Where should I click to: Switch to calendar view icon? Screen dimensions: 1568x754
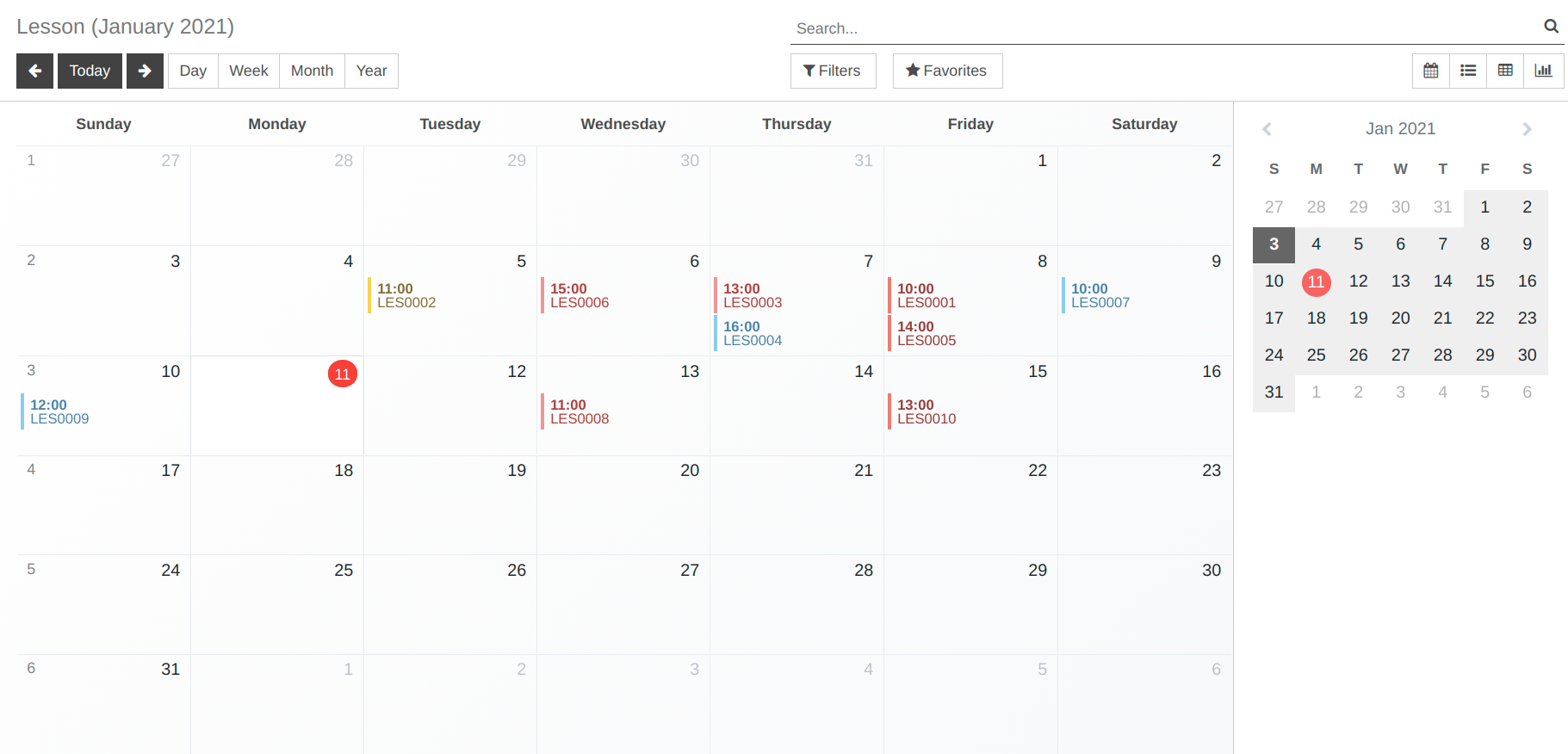[1431, 71]
